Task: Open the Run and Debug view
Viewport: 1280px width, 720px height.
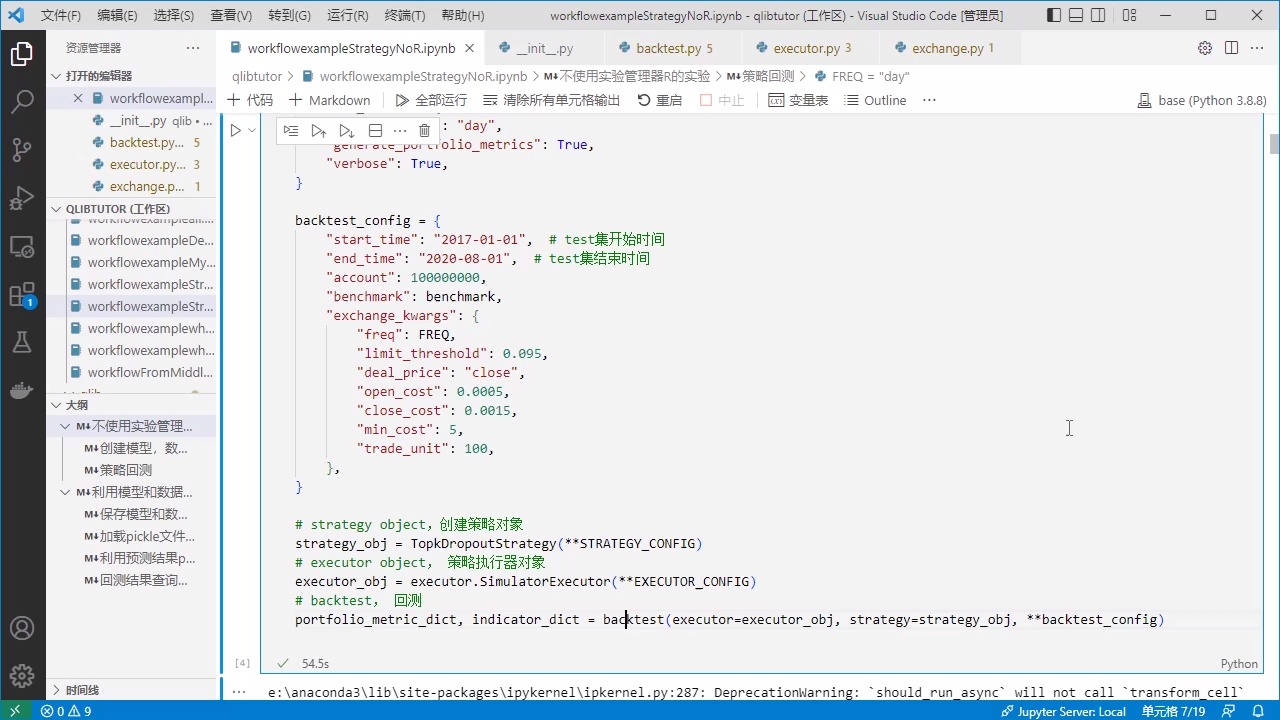Action: point(22,198)
